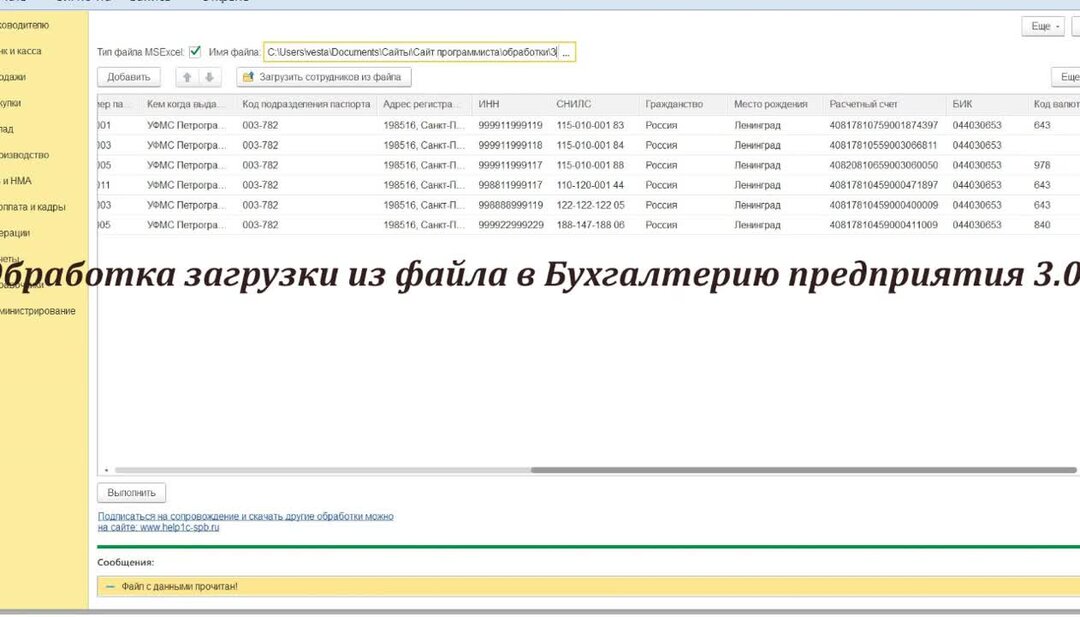Click the 'Кем когда выда...' column header
The image size is (1080, 617).
tap(188, 105)
